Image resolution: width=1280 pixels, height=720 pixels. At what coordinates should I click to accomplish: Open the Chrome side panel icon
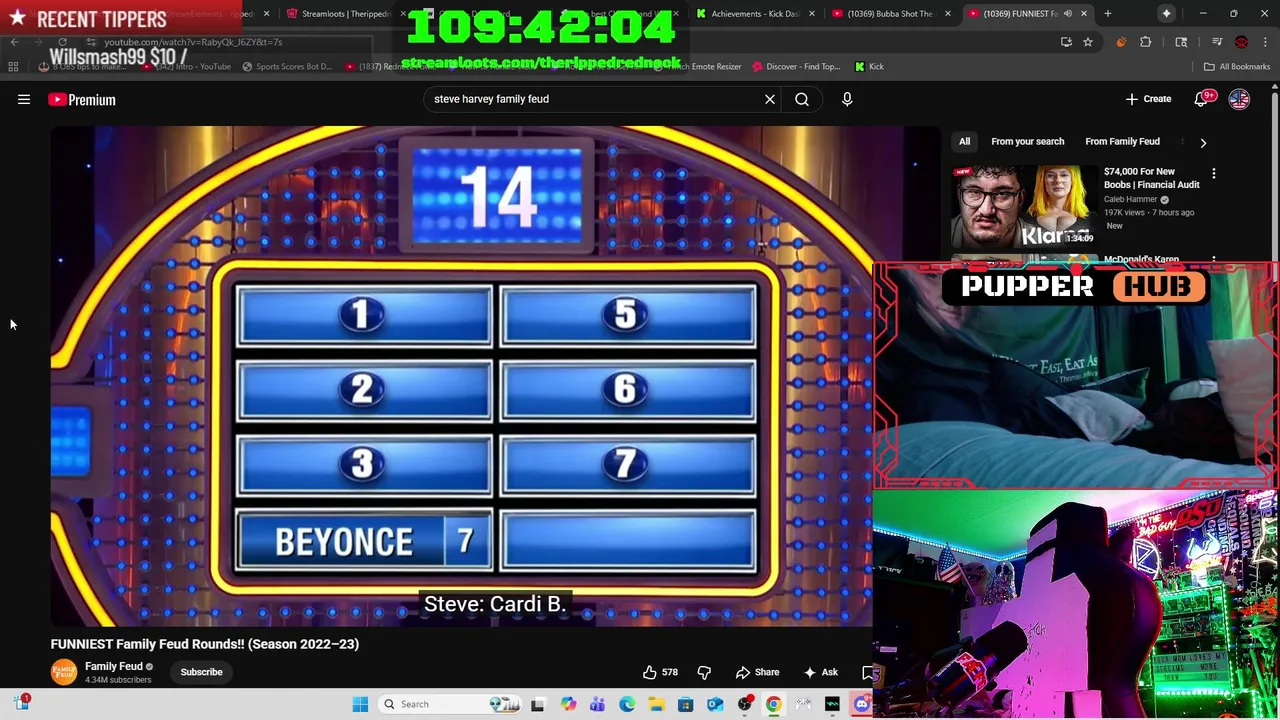pyautogui.click(x=1181, y=42)
